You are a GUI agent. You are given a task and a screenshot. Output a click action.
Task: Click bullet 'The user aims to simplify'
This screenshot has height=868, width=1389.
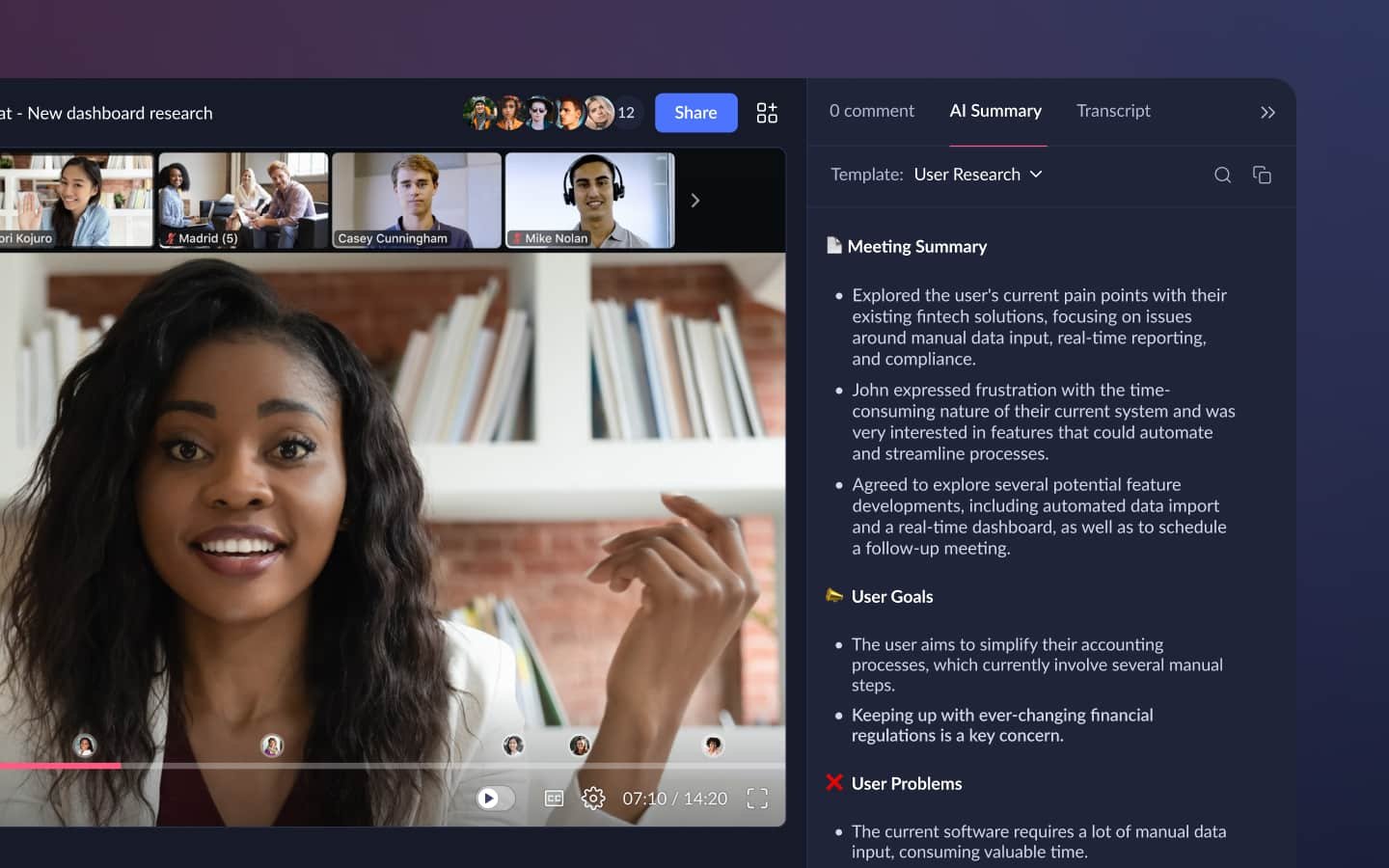point(1037,665)
